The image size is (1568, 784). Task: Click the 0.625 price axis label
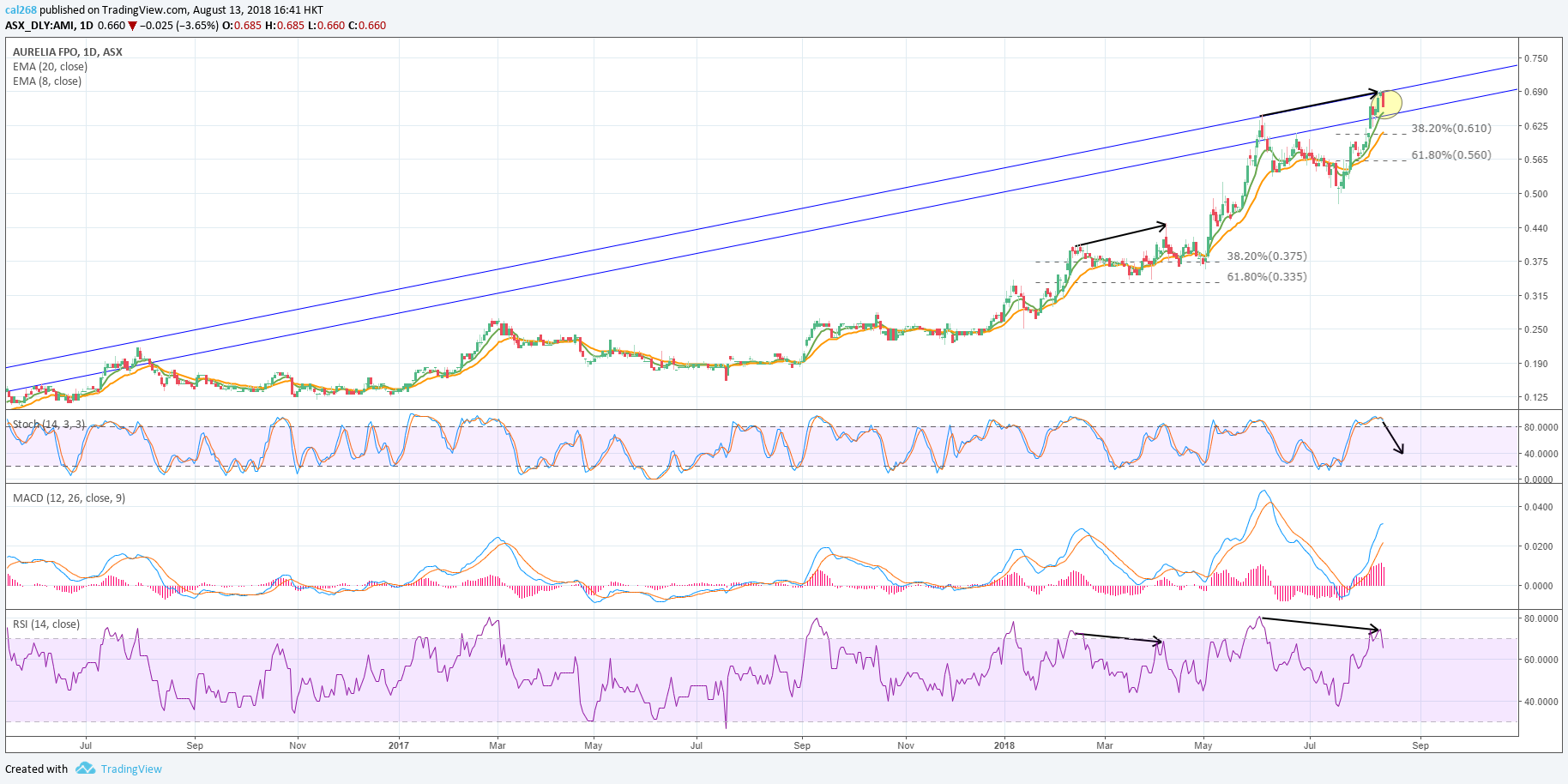coord(1535,126)
